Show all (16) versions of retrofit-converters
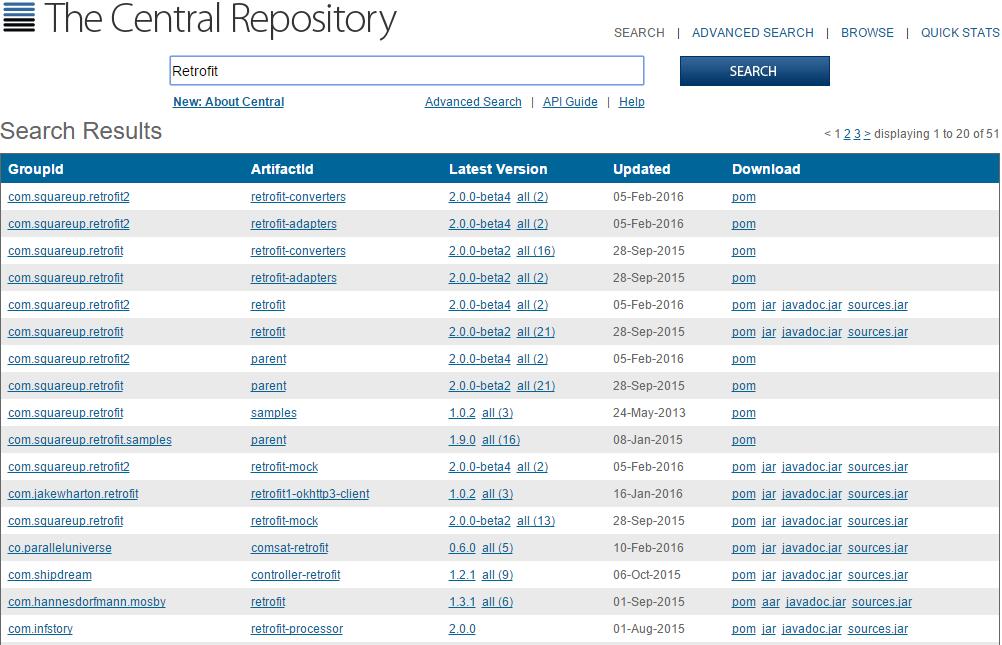 (536, 251)
